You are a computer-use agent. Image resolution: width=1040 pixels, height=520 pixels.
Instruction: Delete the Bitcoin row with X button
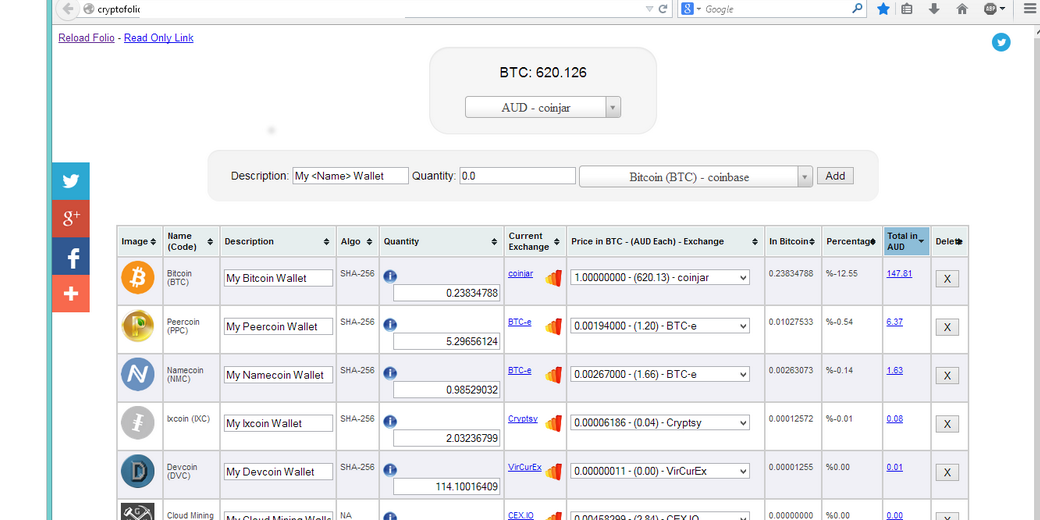click(x=947, y=279)
